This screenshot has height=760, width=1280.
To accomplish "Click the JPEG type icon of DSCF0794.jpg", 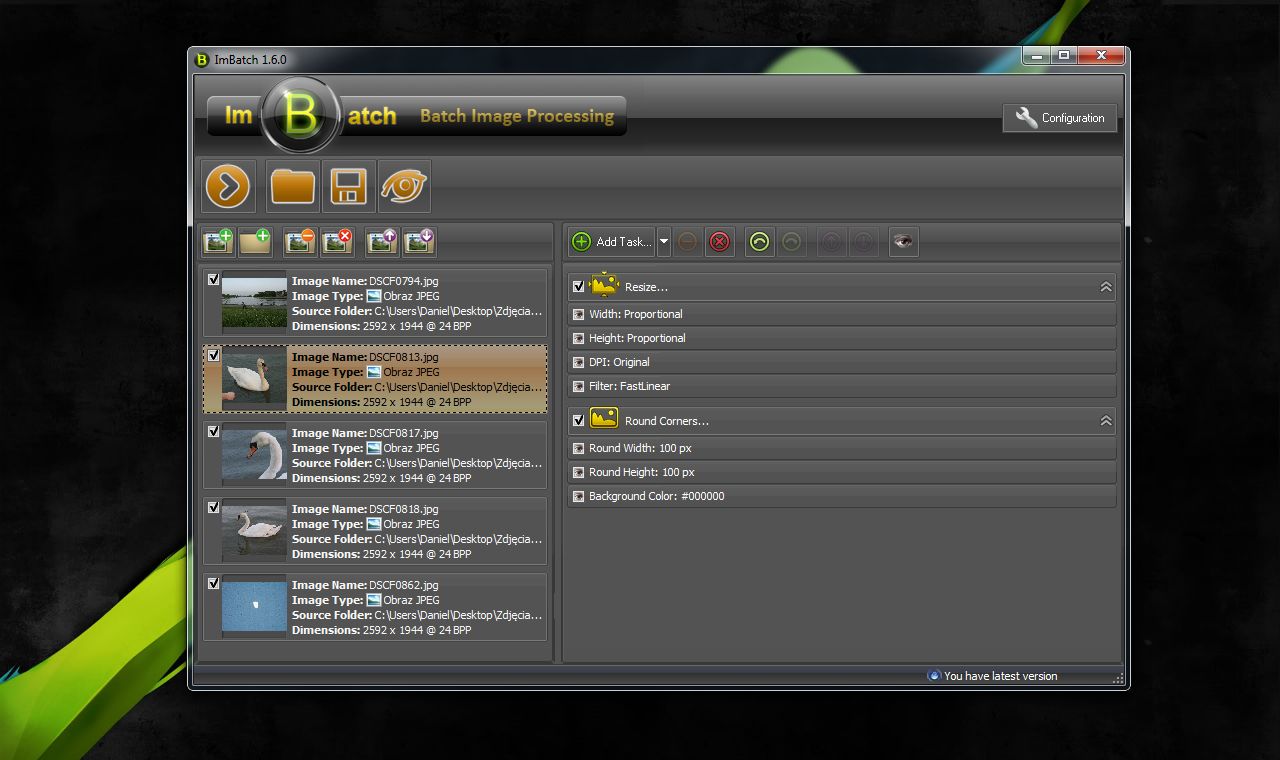I will click(374, 296).
